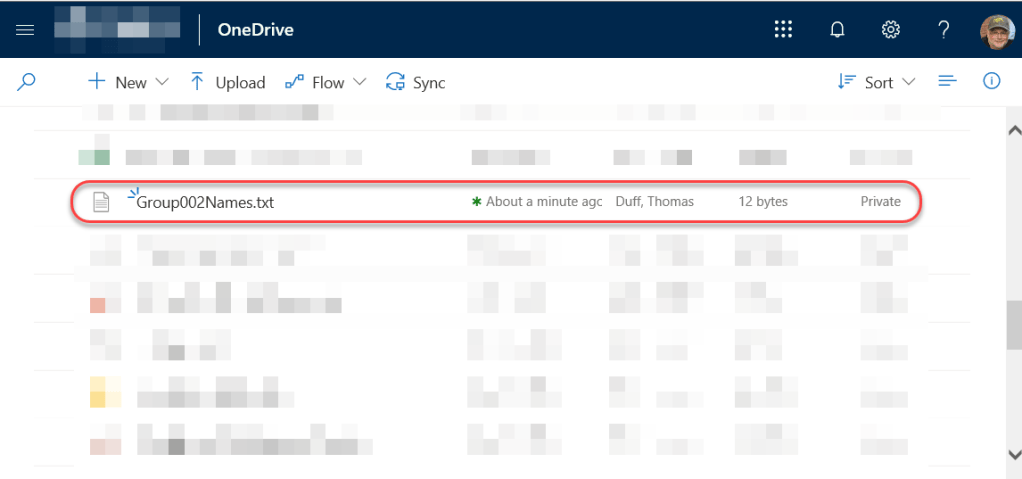Open the help question mark

943,30
